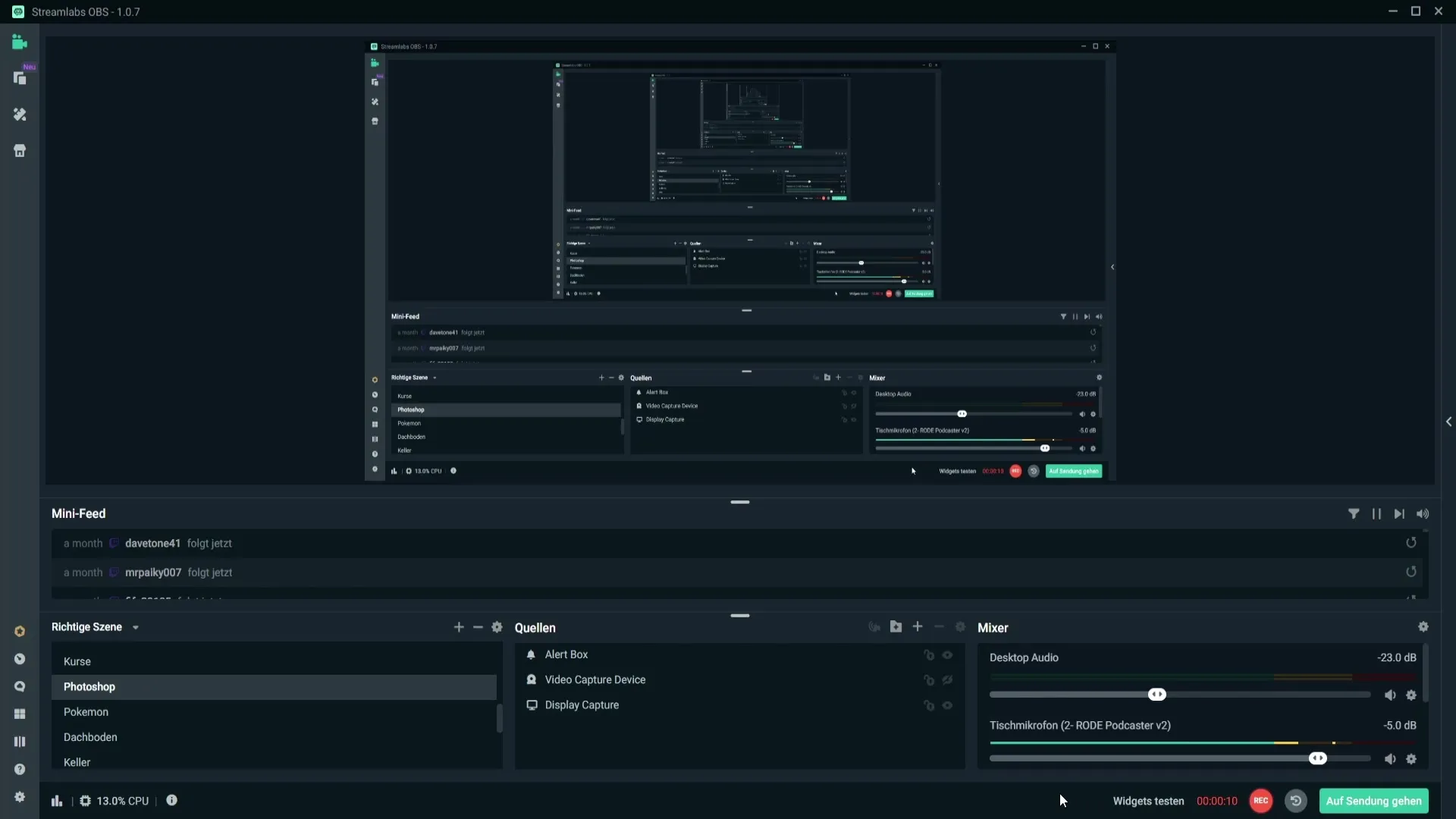Click the Desktop Audio volume slider knob

point(1157,695)
